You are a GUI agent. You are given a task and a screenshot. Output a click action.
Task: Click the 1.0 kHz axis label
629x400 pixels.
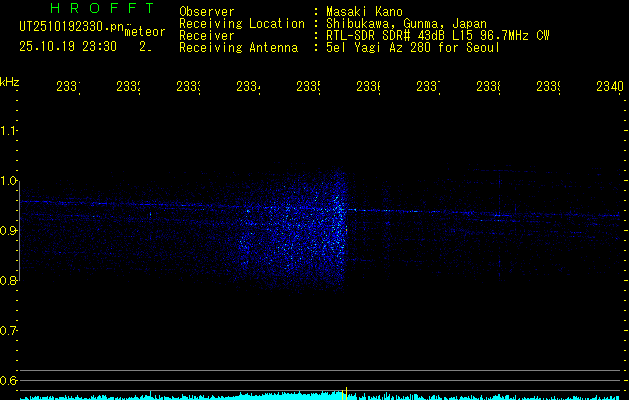pos(9,181)
